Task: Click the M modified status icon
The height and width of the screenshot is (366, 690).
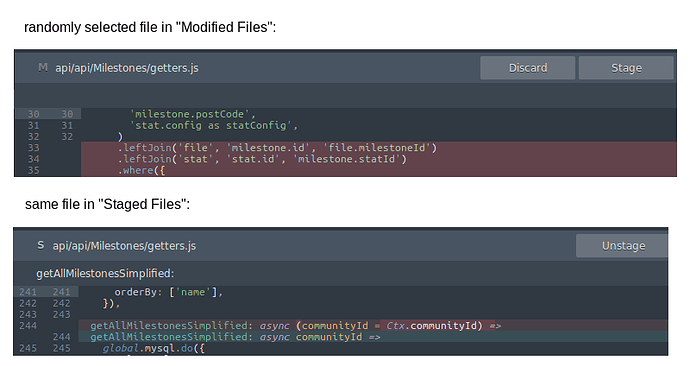Action: pos(43,68)
